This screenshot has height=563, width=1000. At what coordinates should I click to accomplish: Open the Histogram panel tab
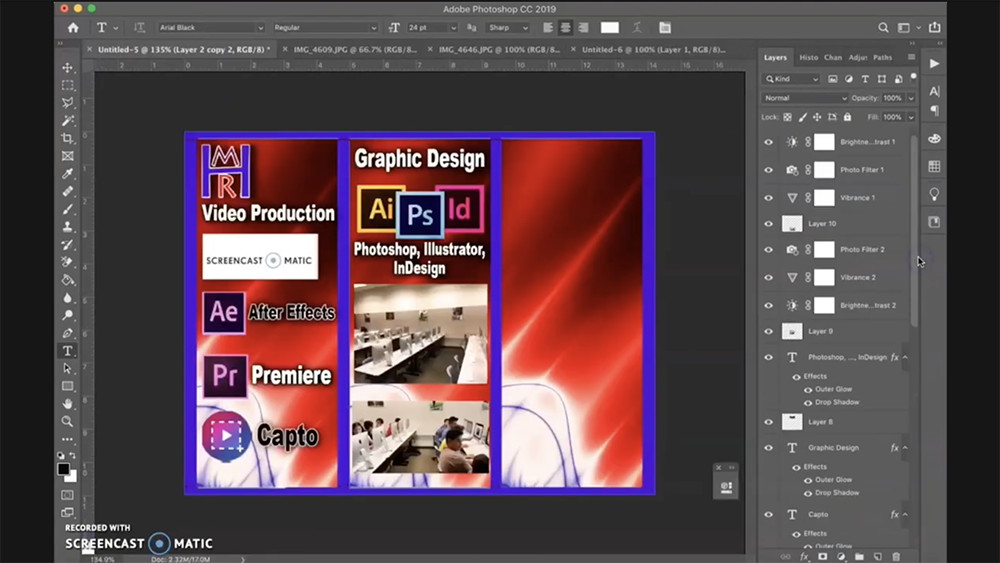point(809,57)
